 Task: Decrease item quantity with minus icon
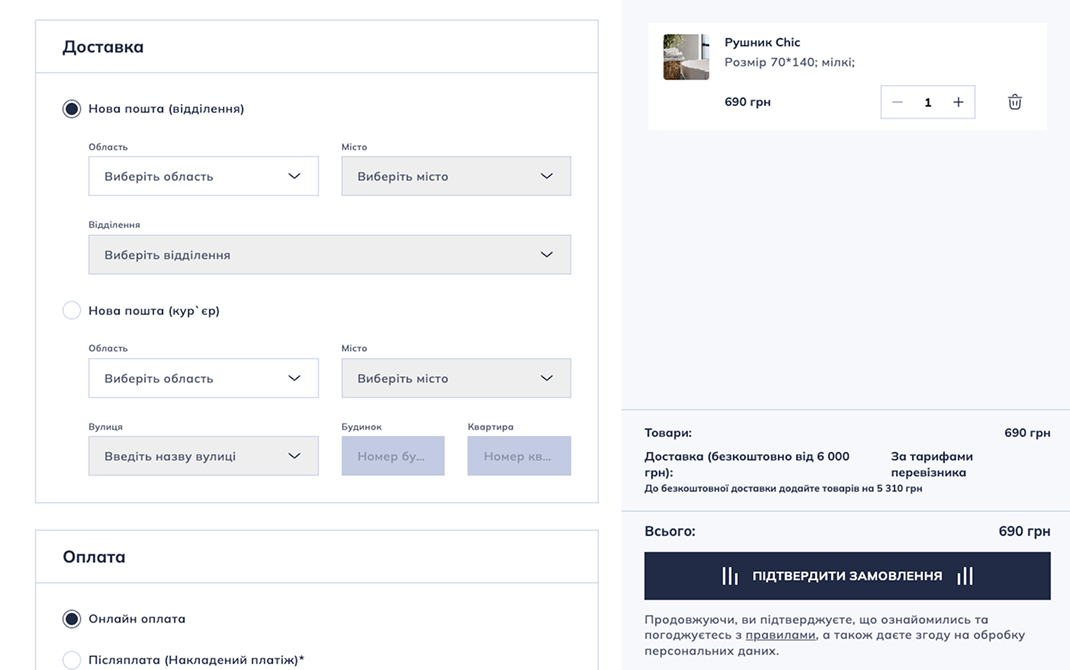(897, 102)
